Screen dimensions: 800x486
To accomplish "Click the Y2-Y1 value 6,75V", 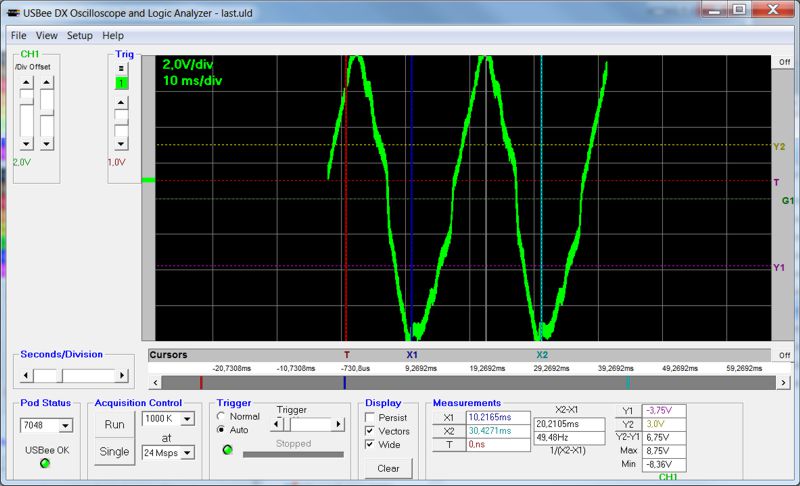I will coord(664,438).
